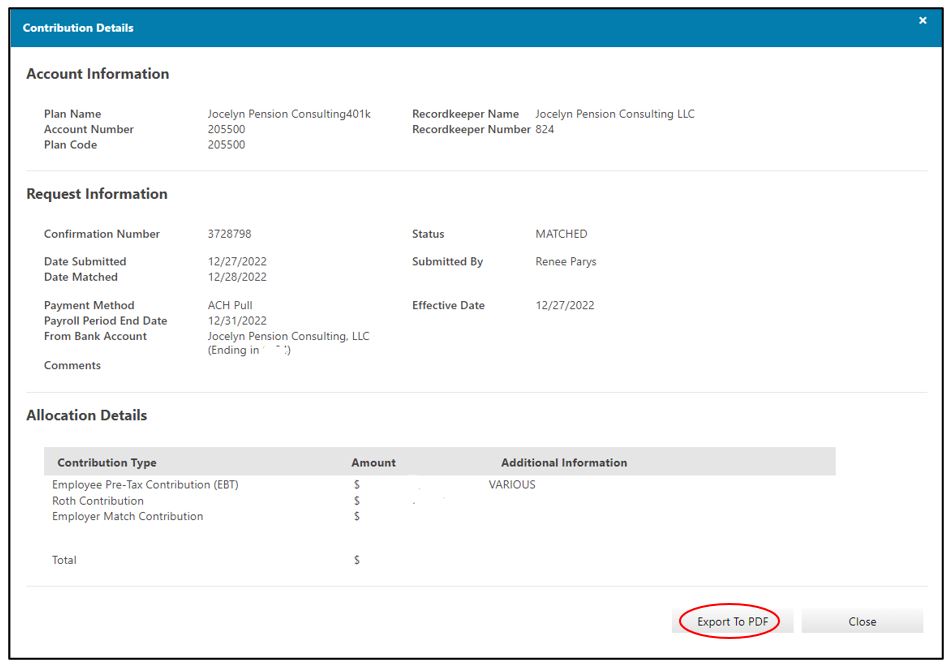The height and width of the screenshot is (669, 951).
Task: Dismiss dialog with the X icon
Action: (922, 21)
